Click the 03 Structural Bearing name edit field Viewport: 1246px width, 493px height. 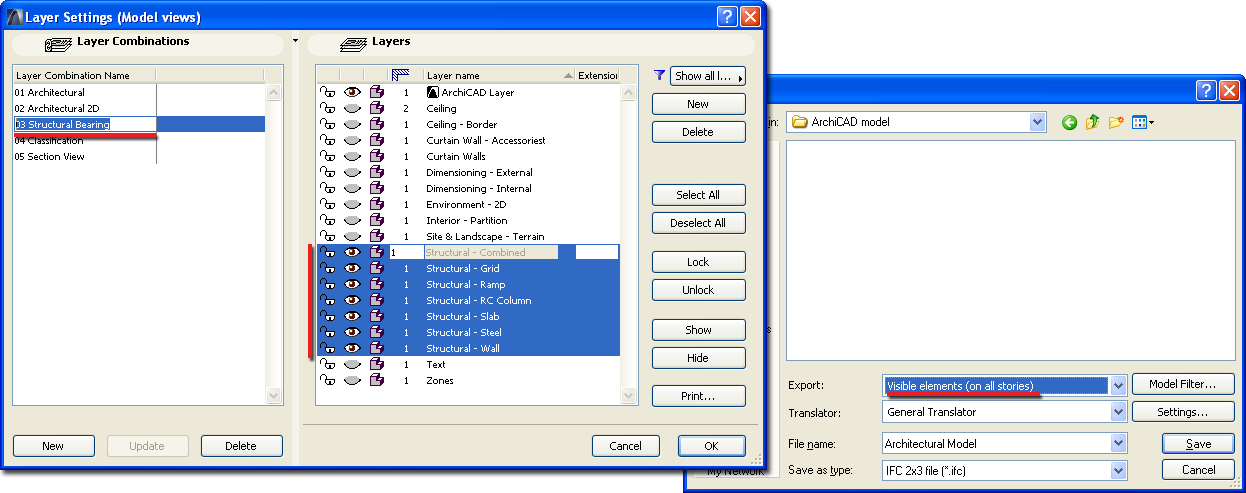86,125
